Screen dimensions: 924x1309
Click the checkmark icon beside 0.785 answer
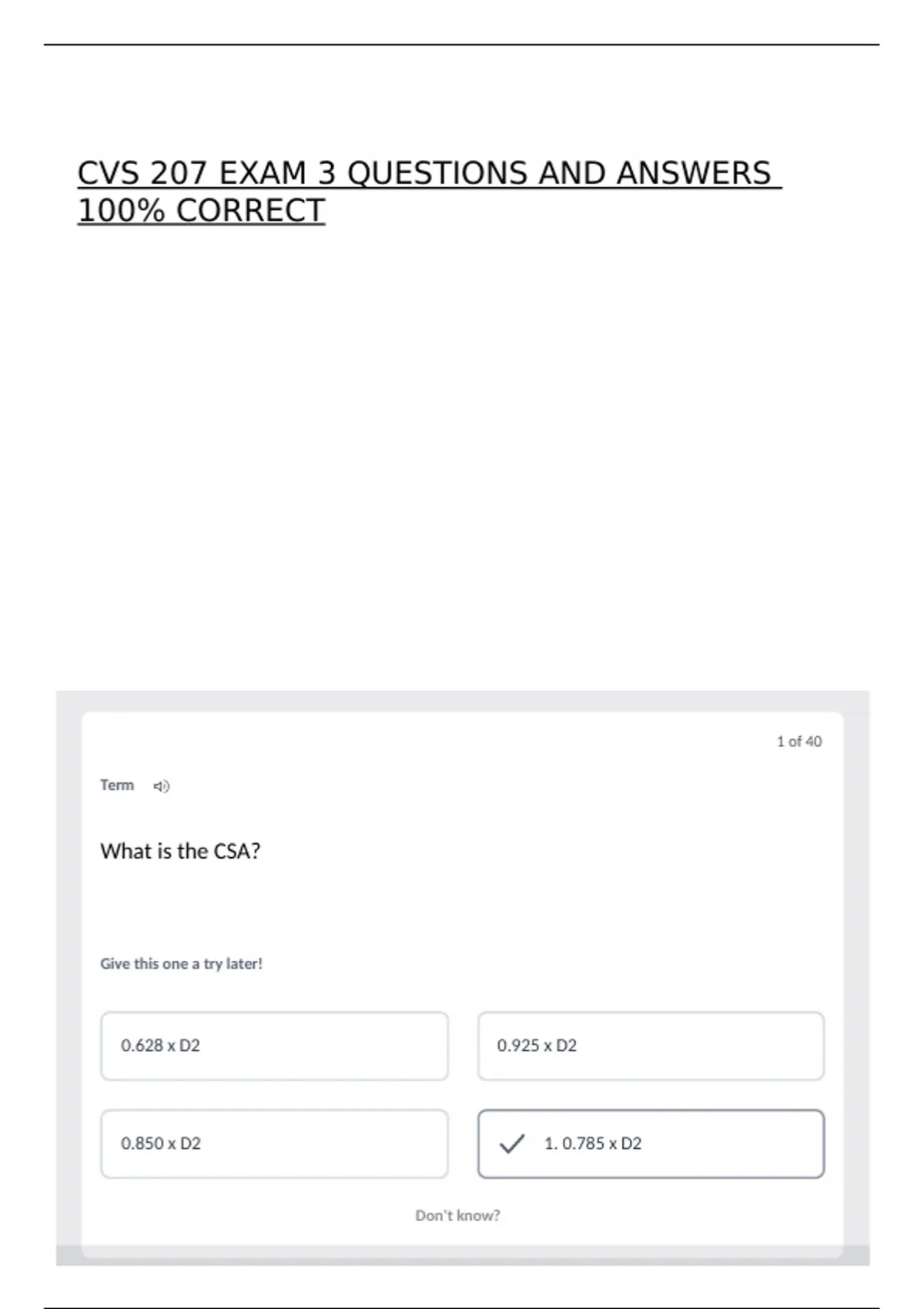511,1143
